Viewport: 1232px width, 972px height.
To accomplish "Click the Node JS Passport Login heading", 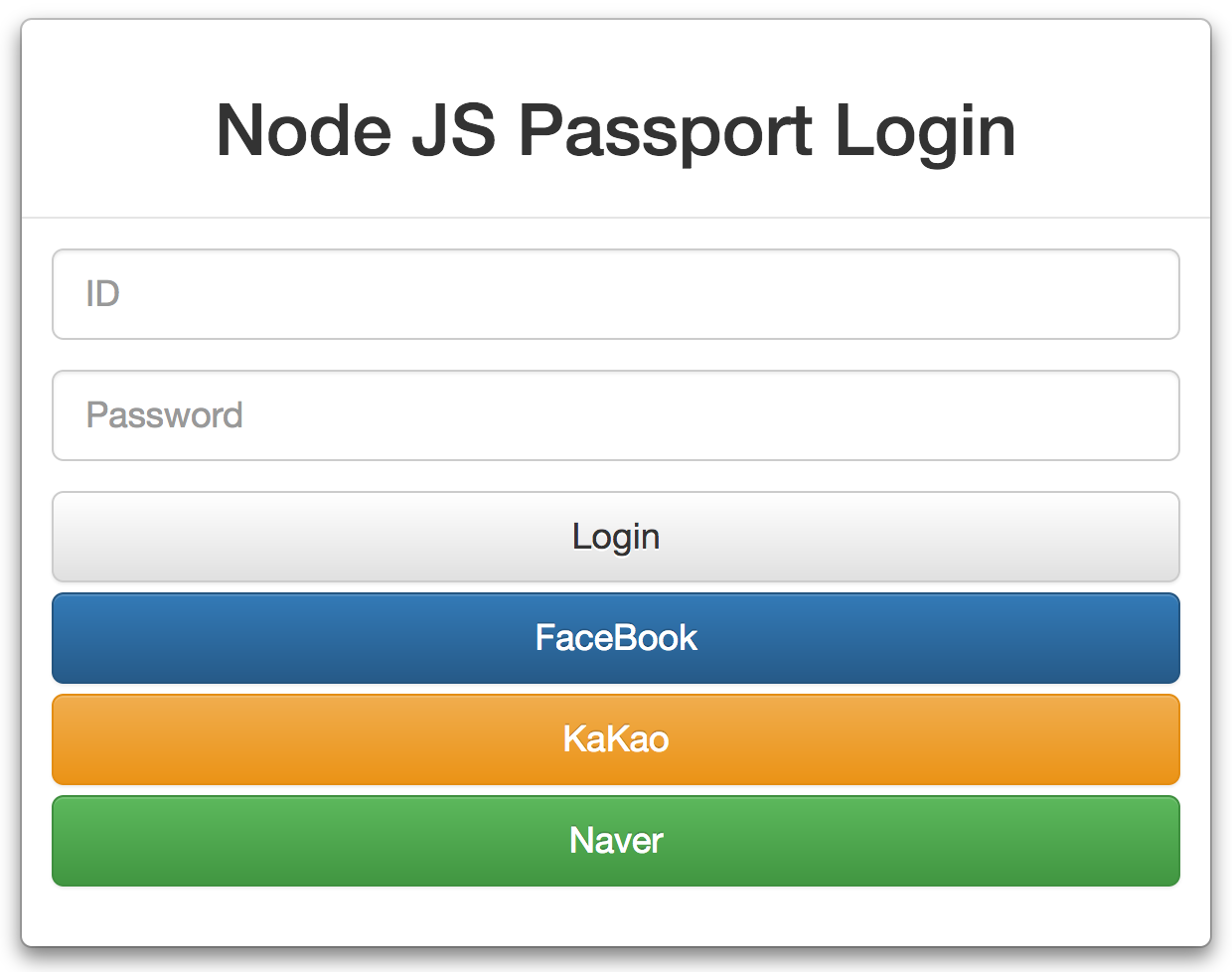I will pos(616,129).
